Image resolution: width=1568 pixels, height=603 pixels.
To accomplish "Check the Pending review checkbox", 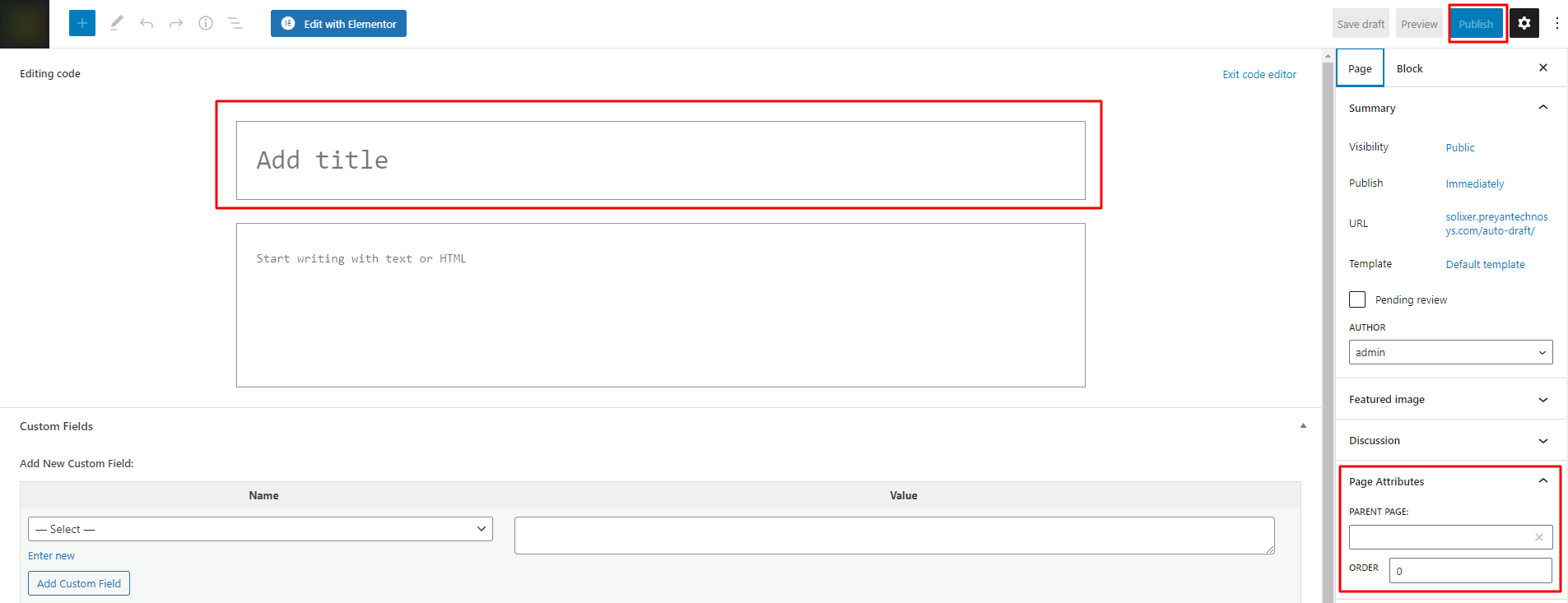I will (1357, 299).
